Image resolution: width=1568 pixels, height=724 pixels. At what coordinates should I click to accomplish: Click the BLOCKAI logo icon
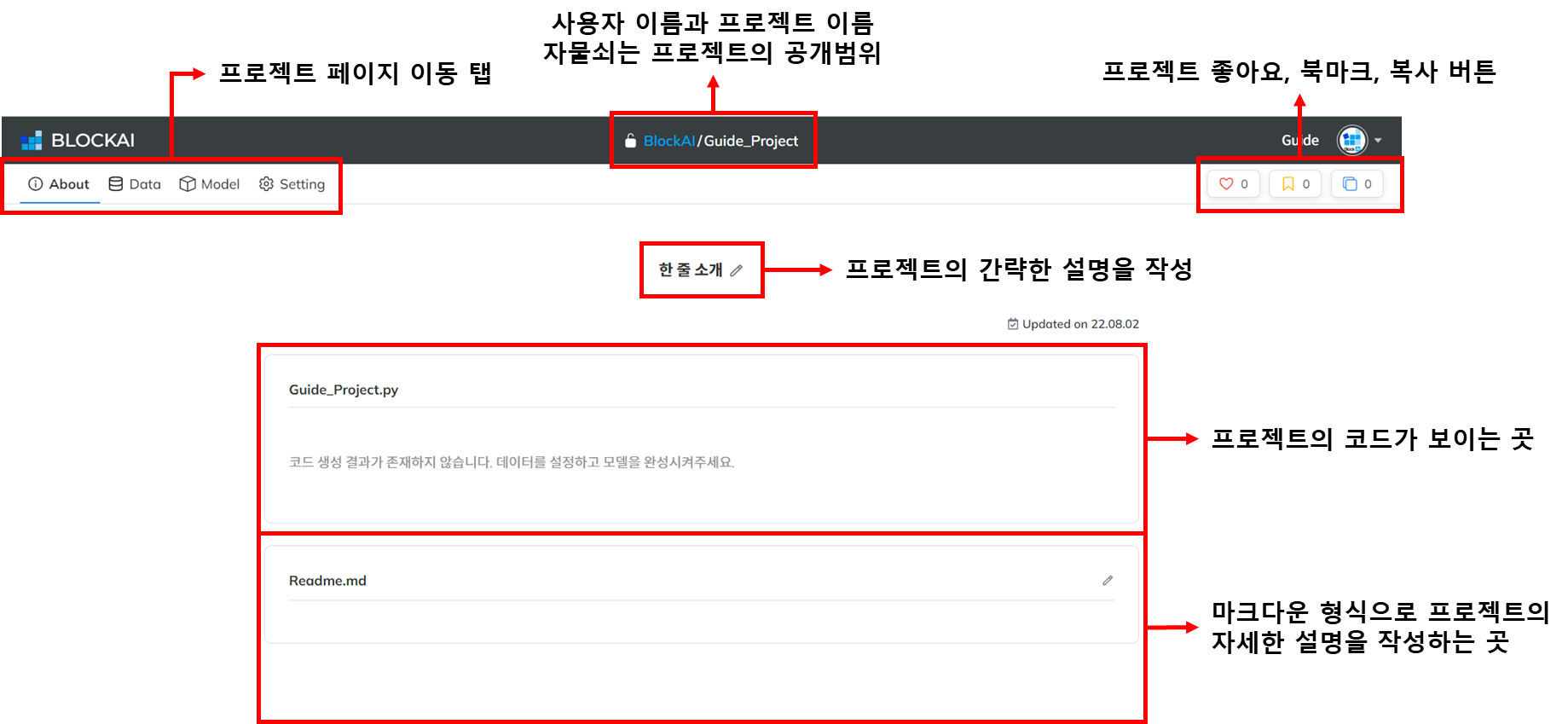32,141
